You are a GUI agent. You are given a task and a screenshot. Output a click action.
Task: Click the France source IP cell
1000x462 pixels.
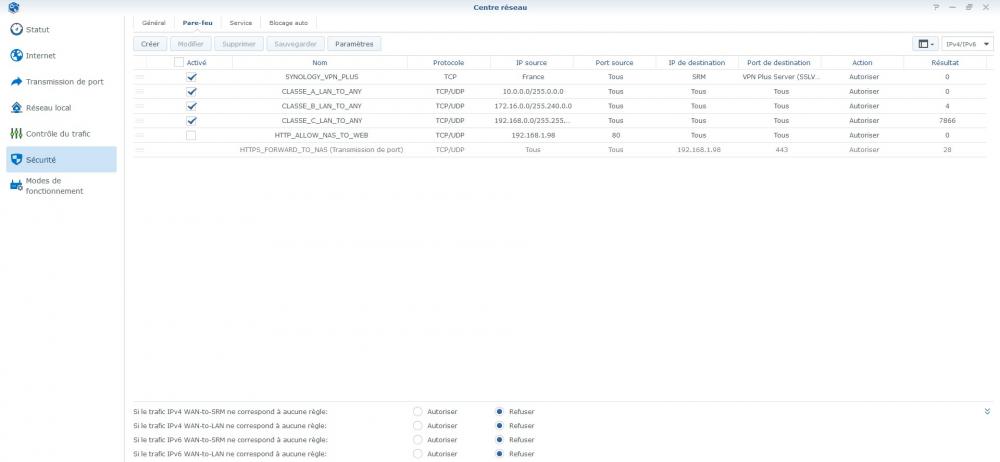(x=533, y=77)
